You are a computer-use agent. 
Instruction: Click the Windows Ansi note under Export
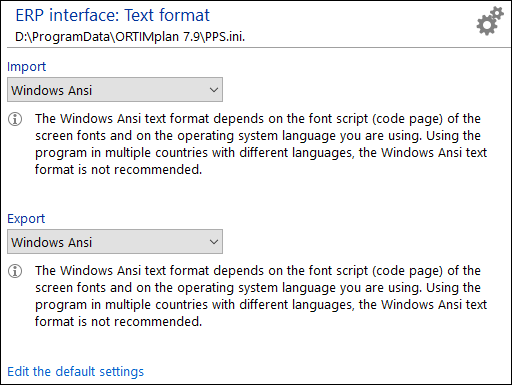click(x=261, y=296)
